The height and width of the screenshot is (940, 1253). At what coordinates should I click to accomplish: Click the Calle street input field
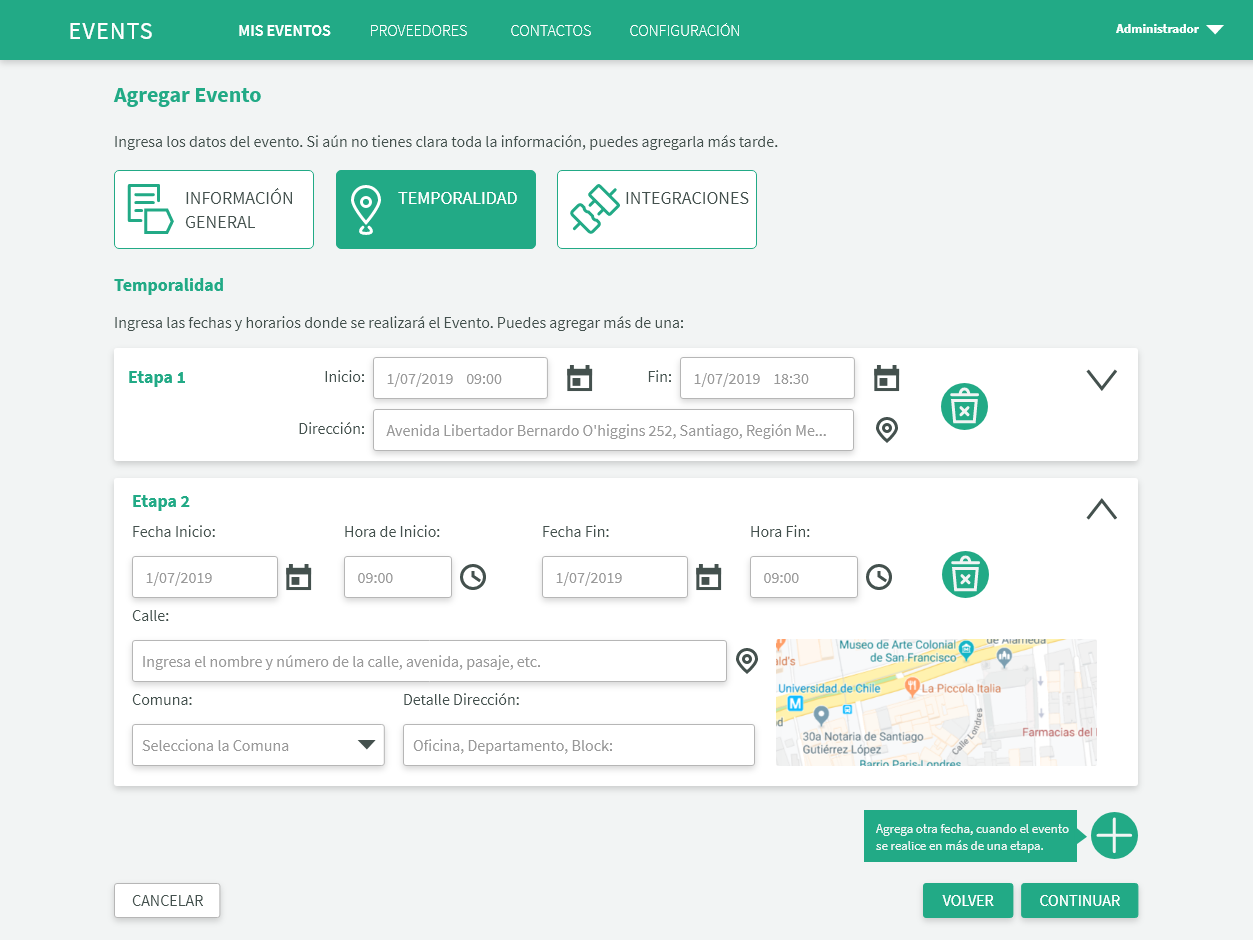tap(429, 661)
